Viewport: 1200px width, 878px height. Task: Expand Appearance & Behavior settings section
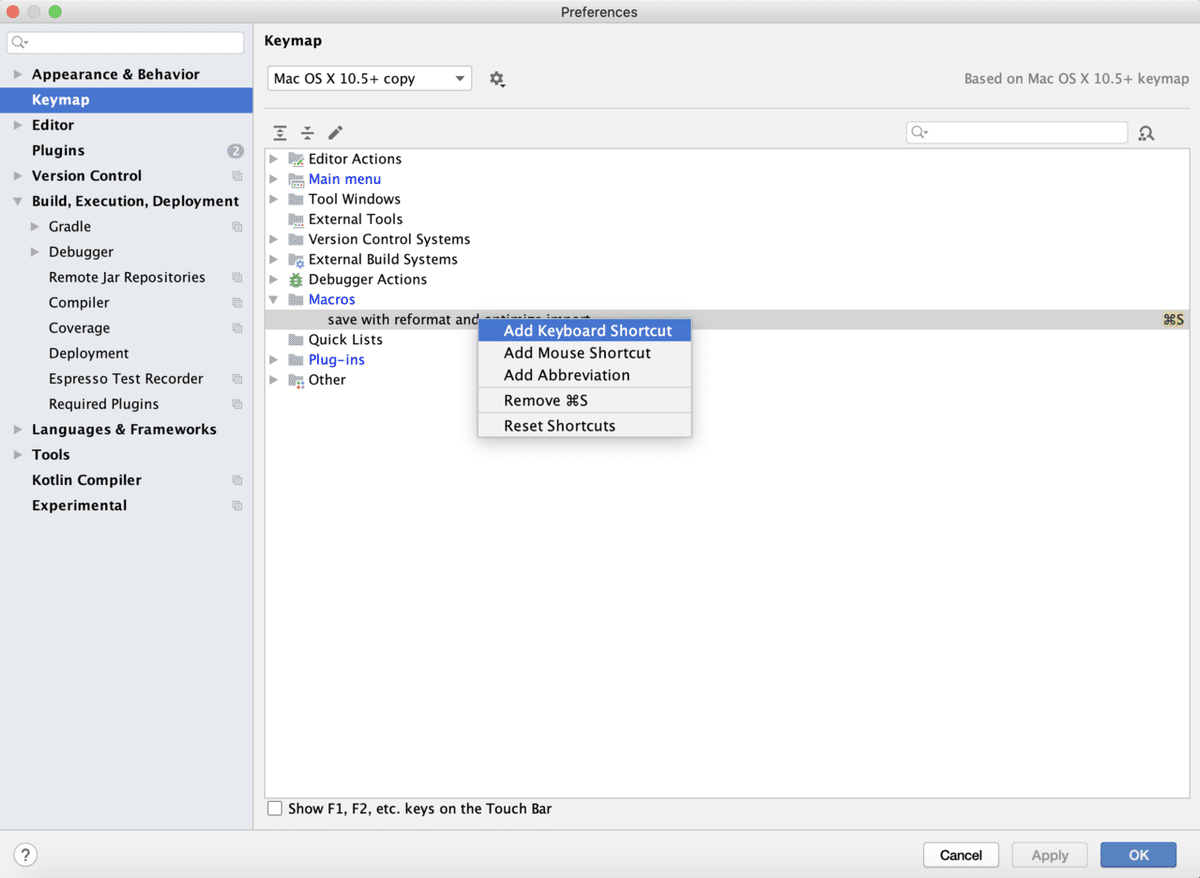(18, 74)
